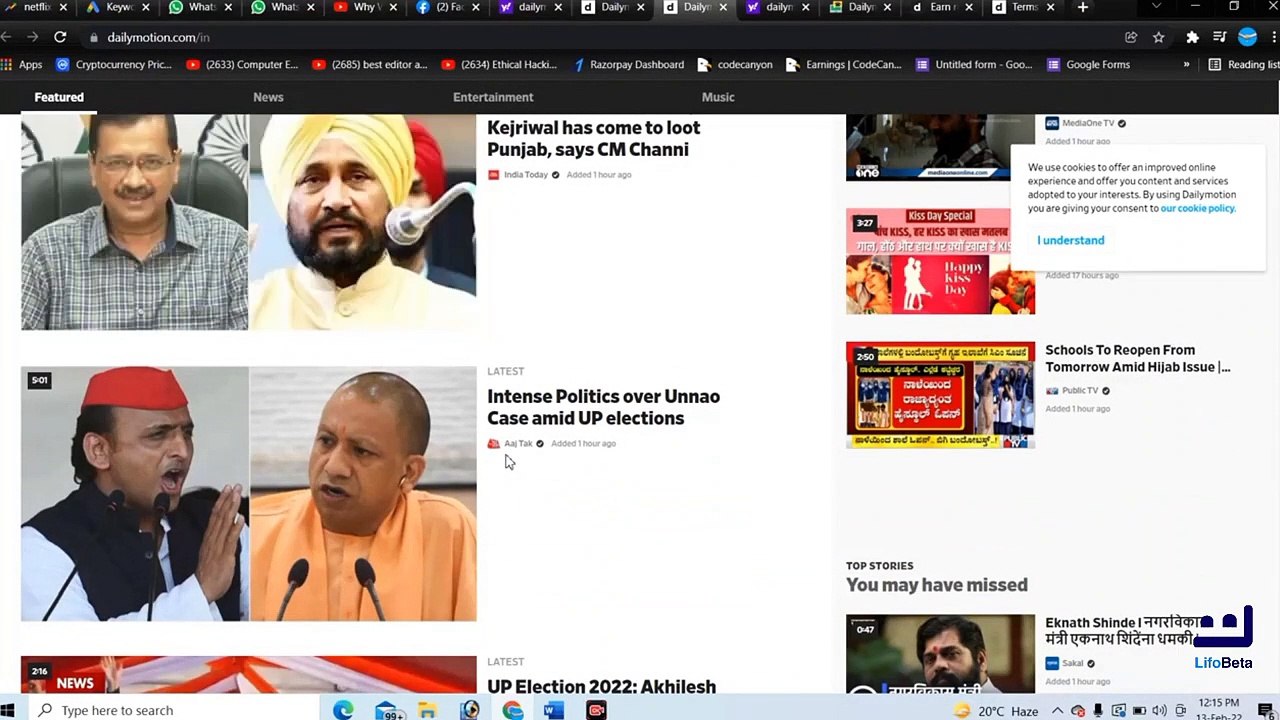
Task: Click the Sakal channel name
Action: tap(1072, 663)
